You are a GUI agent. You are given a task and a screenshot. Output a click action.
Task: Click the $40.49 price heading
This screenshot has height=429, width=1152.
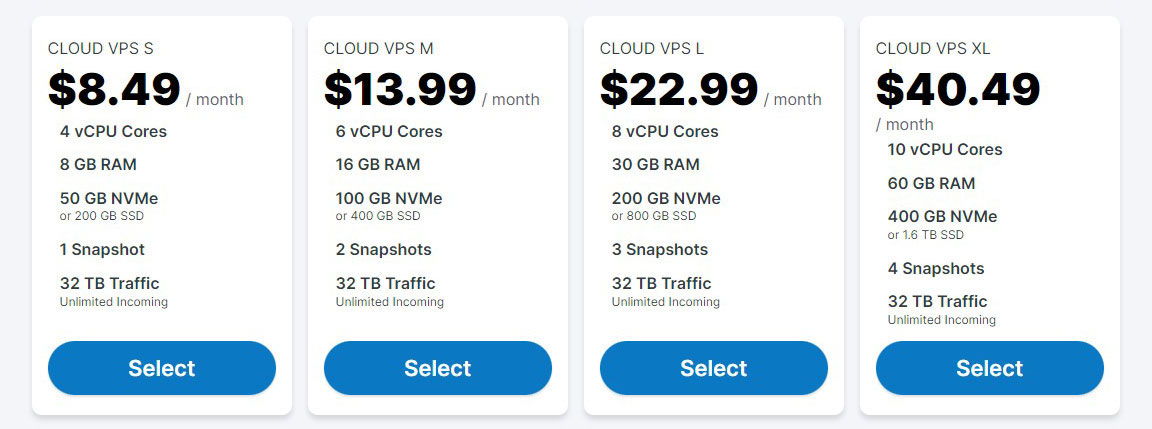tap(958, 89)
